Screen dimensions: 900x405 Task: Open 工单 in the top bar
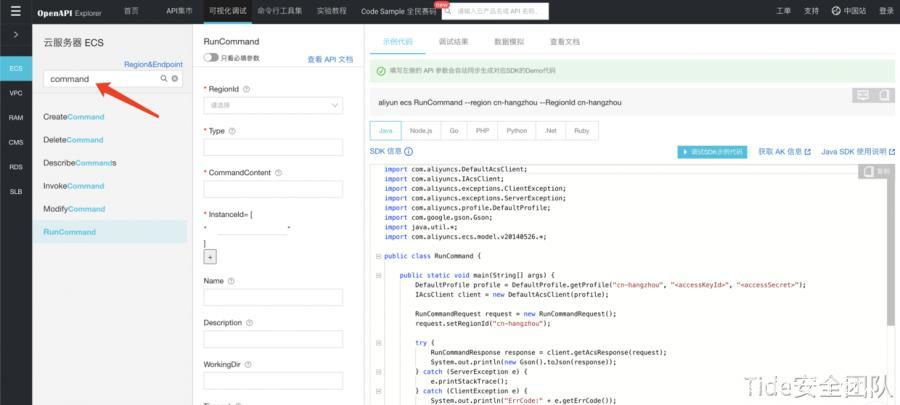pos(783,11)
